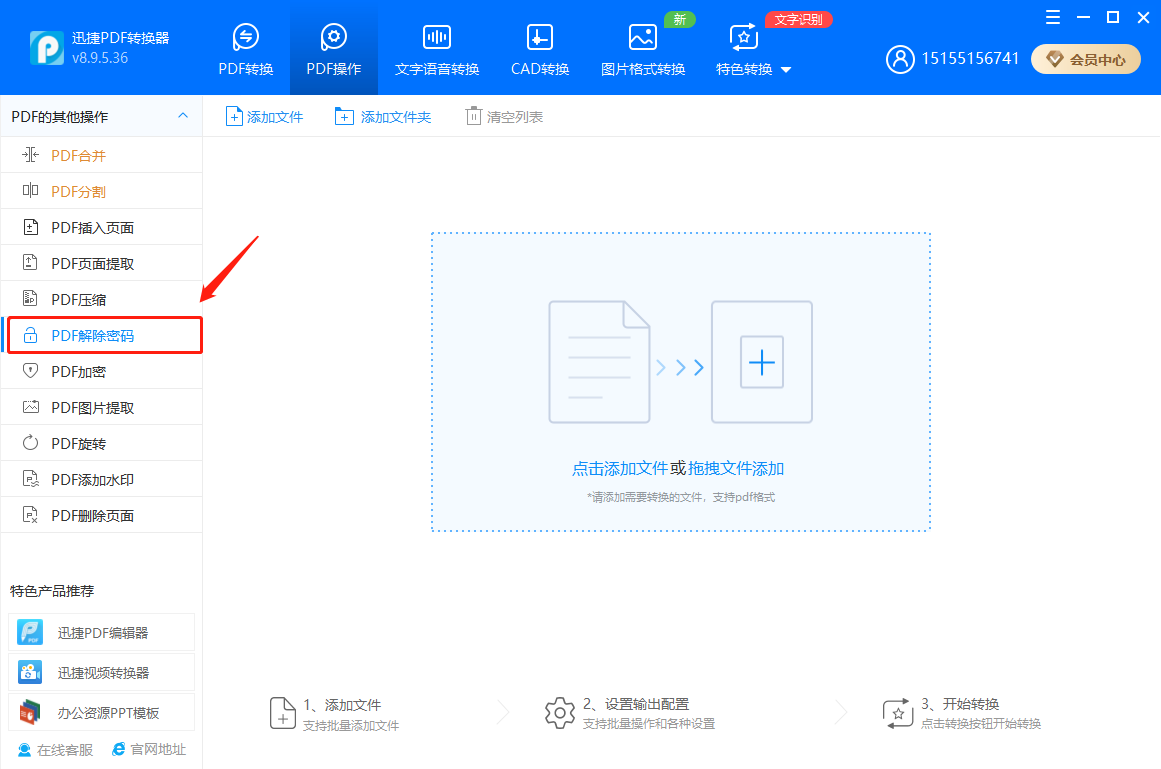Image resolution: width=1161 pixels, height=769 pixels.
Task: Click 添加文件夹 in the toolbar
Action: click(383, 117)
